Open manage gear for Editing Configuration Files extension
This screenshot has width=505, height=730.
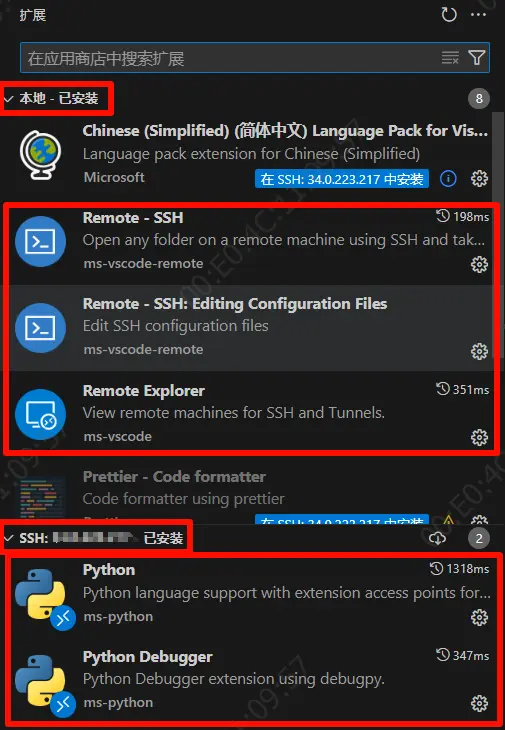[479, 351]
